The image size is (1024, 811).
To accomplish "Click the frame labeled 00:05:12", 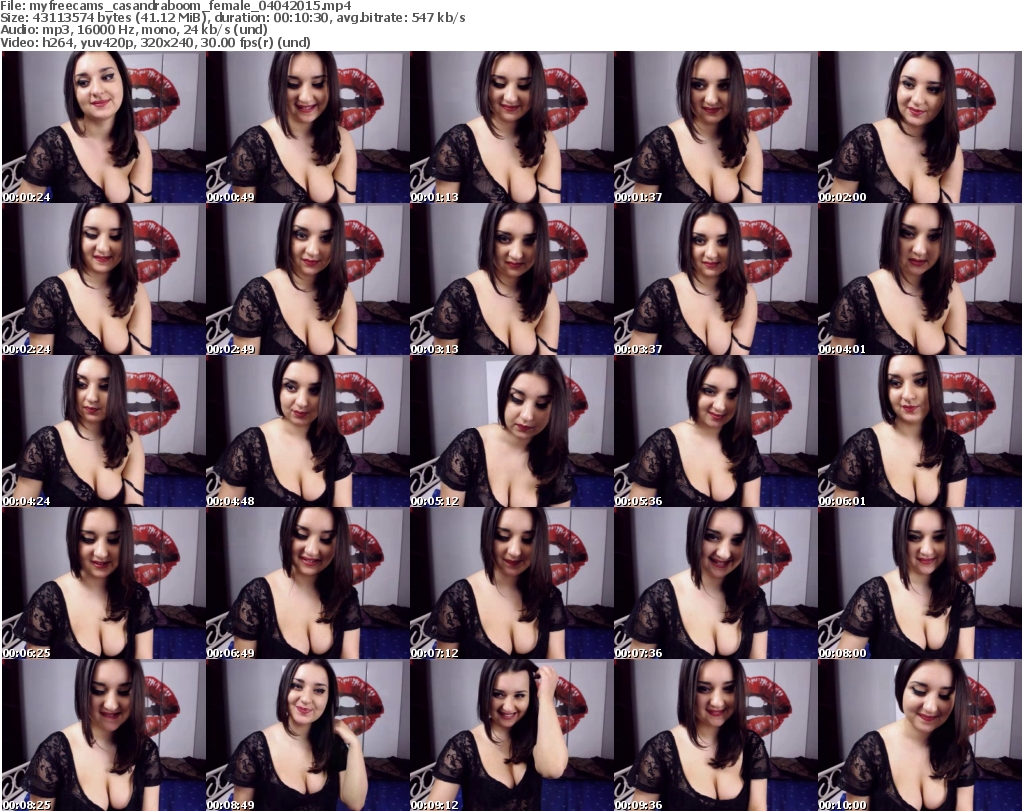I will [512, 431].
